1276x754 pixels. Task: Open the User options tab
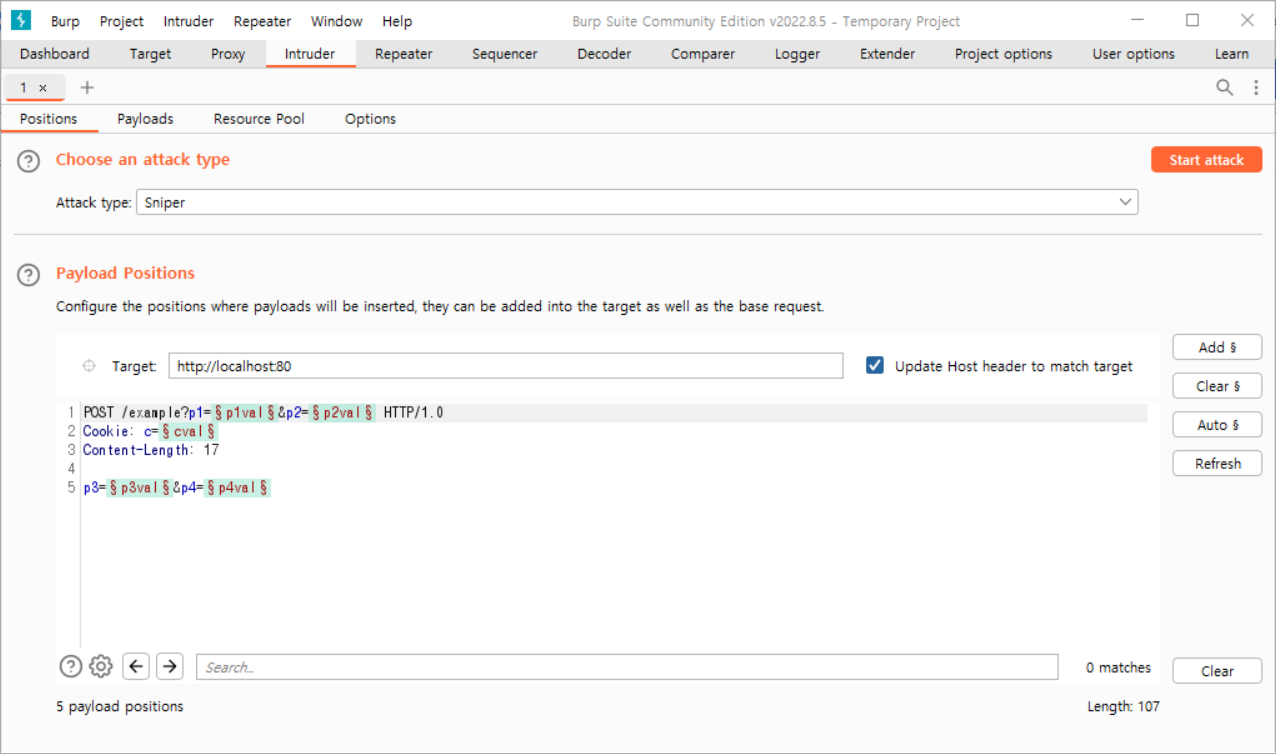1134,54
